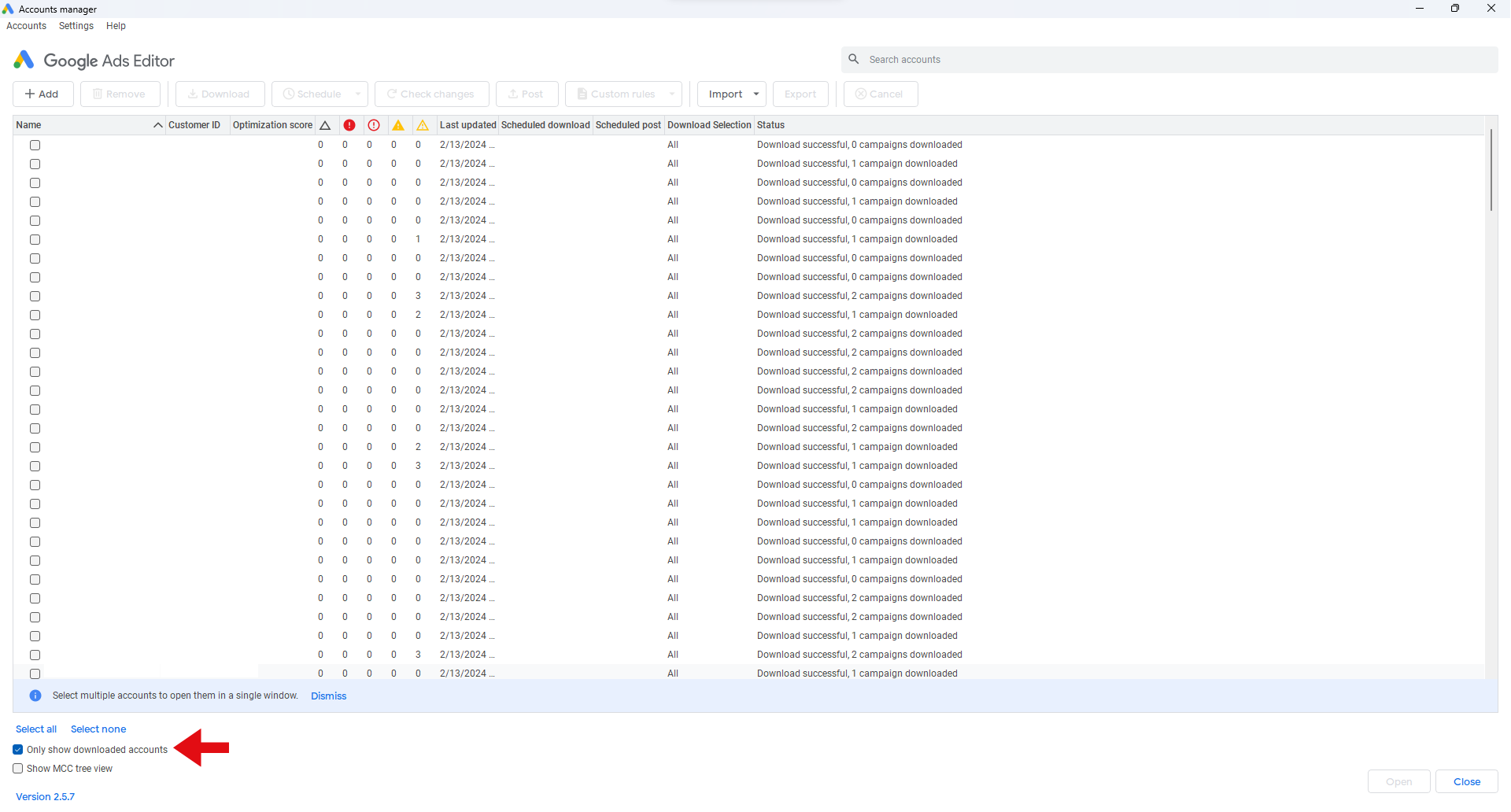Open the Help menu

tap(116, 26)
